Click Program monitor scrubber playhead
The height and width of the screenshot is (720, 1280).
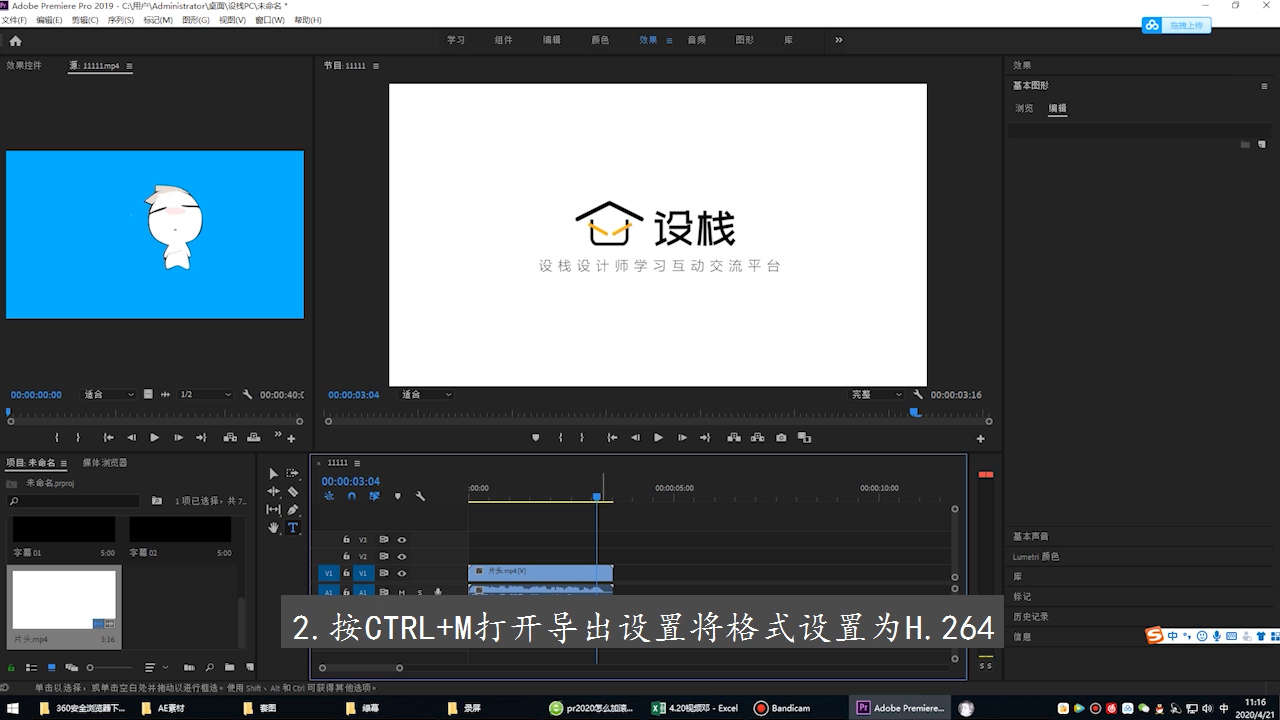(914, 412)
